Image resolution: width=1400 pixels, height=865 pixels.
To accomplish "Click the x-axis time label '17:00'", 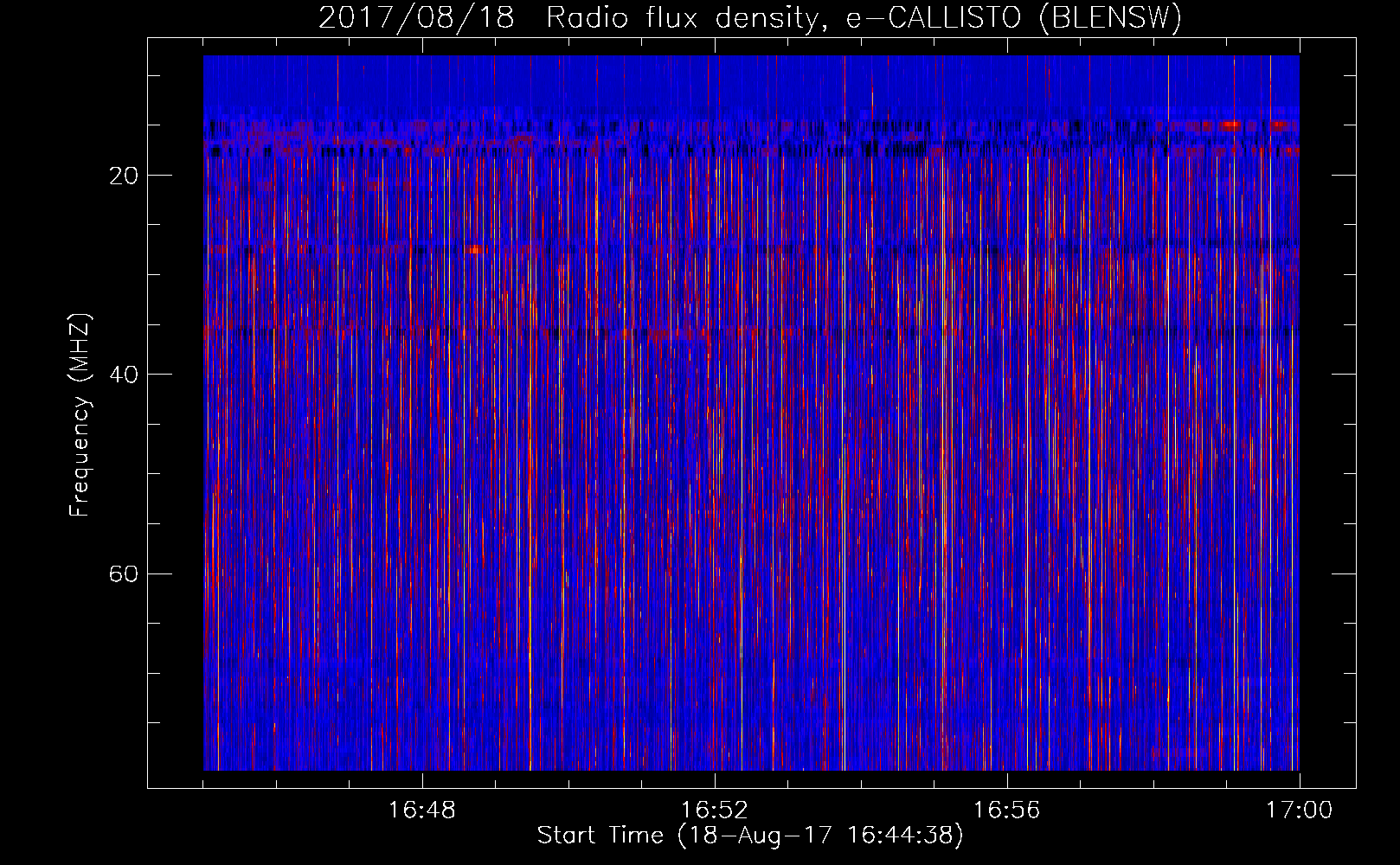I will point(1299,810).
